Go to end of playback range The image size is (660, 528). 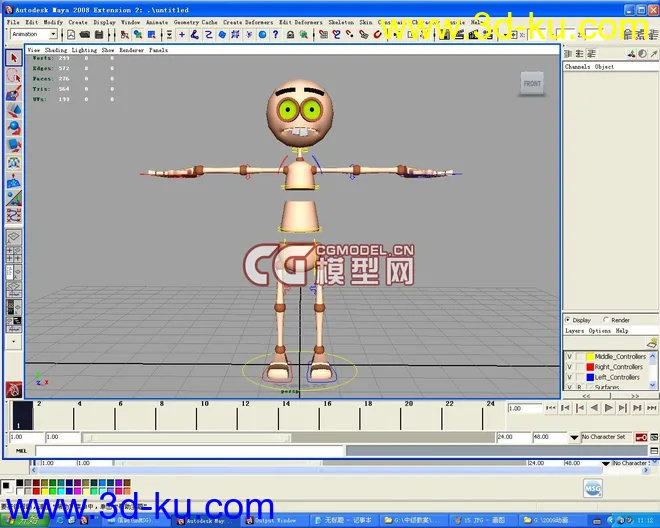tap(652, 408)
